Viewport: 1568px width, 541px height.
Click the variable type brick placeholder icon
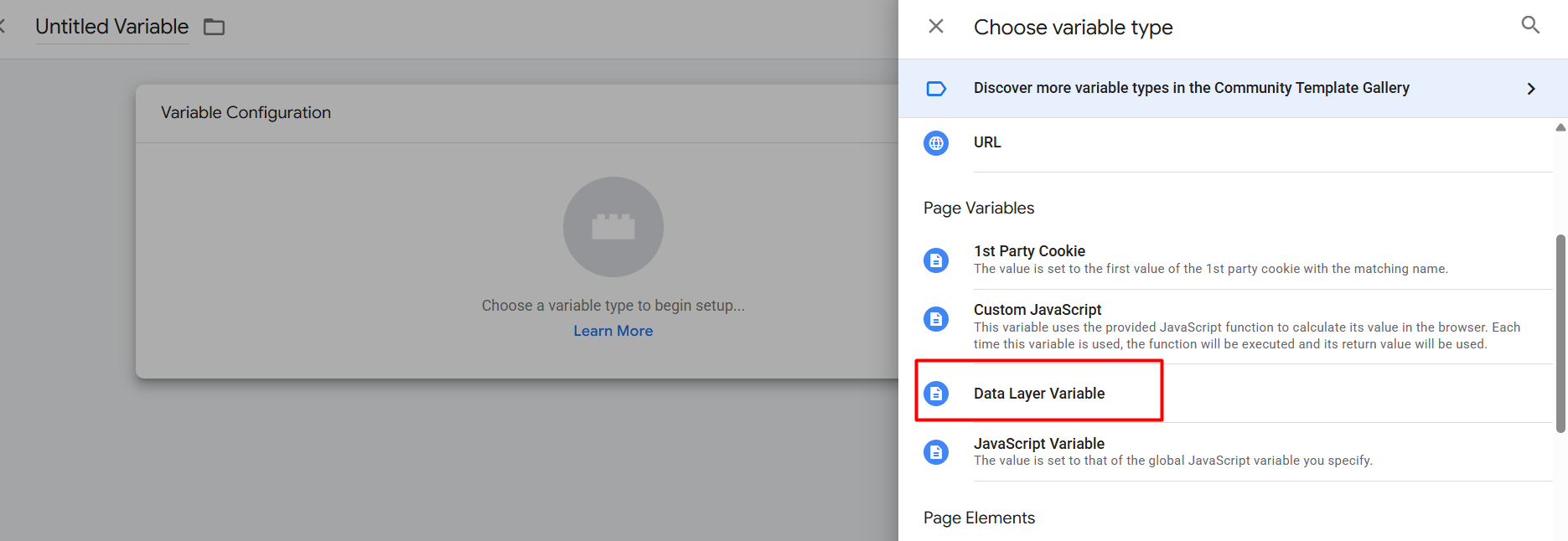click(x=613, y=227)
